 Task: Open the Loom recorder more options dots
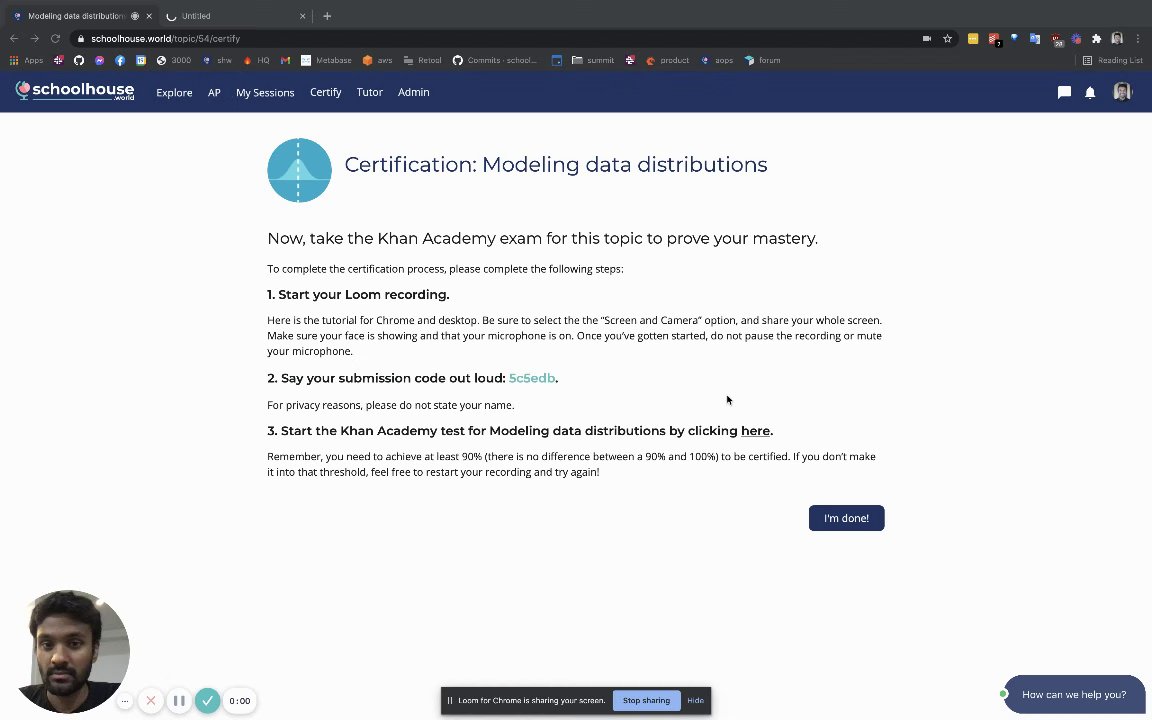[x=125, y=701]
